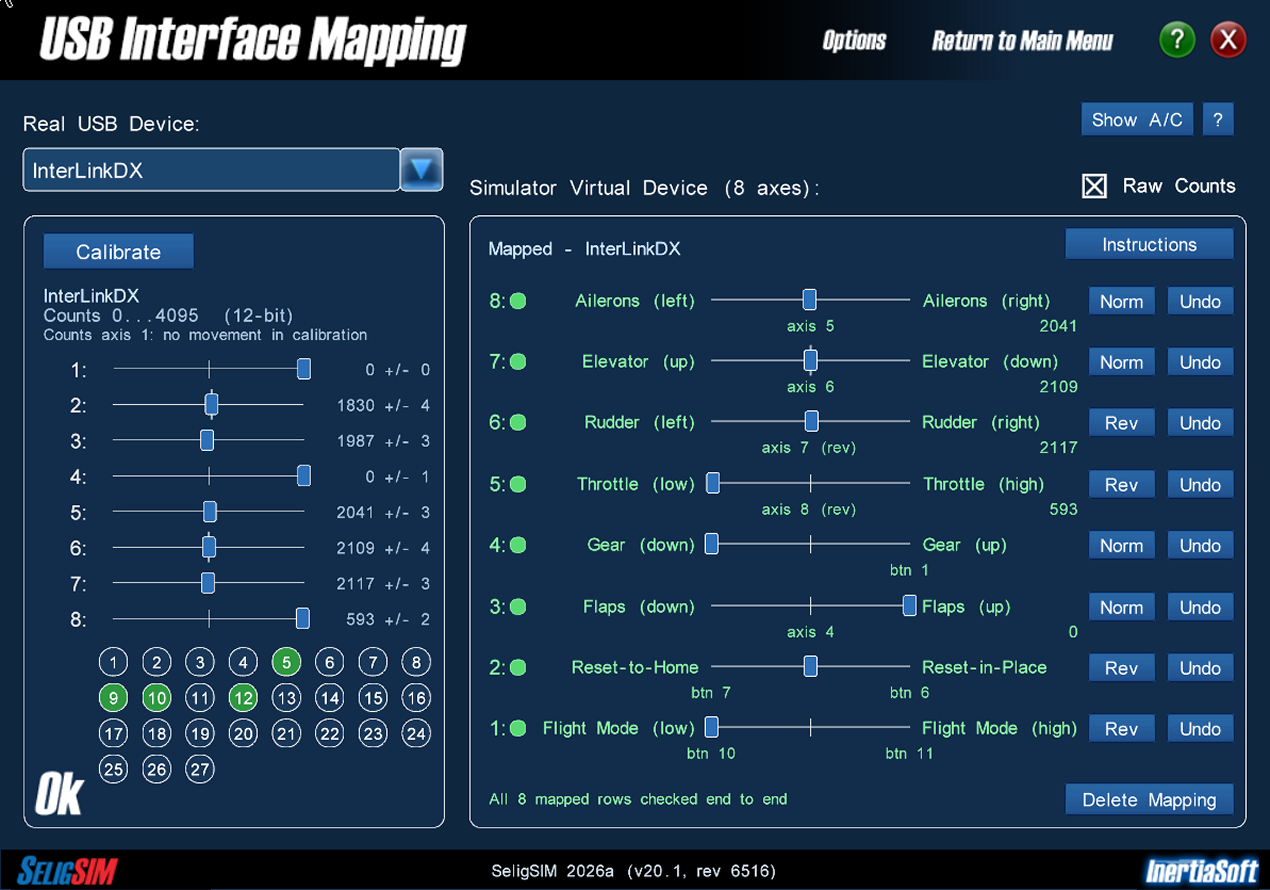This screenshot has width=1270, height=890.
Task: Click button indicator number 5
Action: tap(286, 662)
